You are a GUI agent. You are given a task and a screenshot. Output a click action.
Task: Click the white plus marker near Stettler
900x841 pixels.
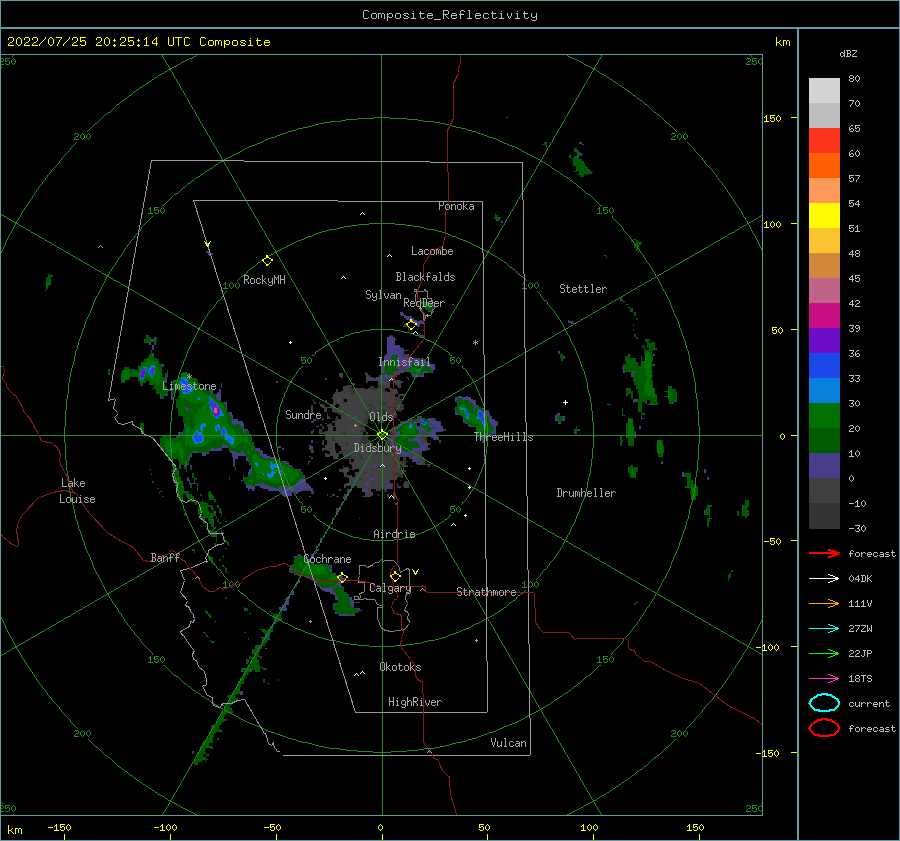point(565,402)
